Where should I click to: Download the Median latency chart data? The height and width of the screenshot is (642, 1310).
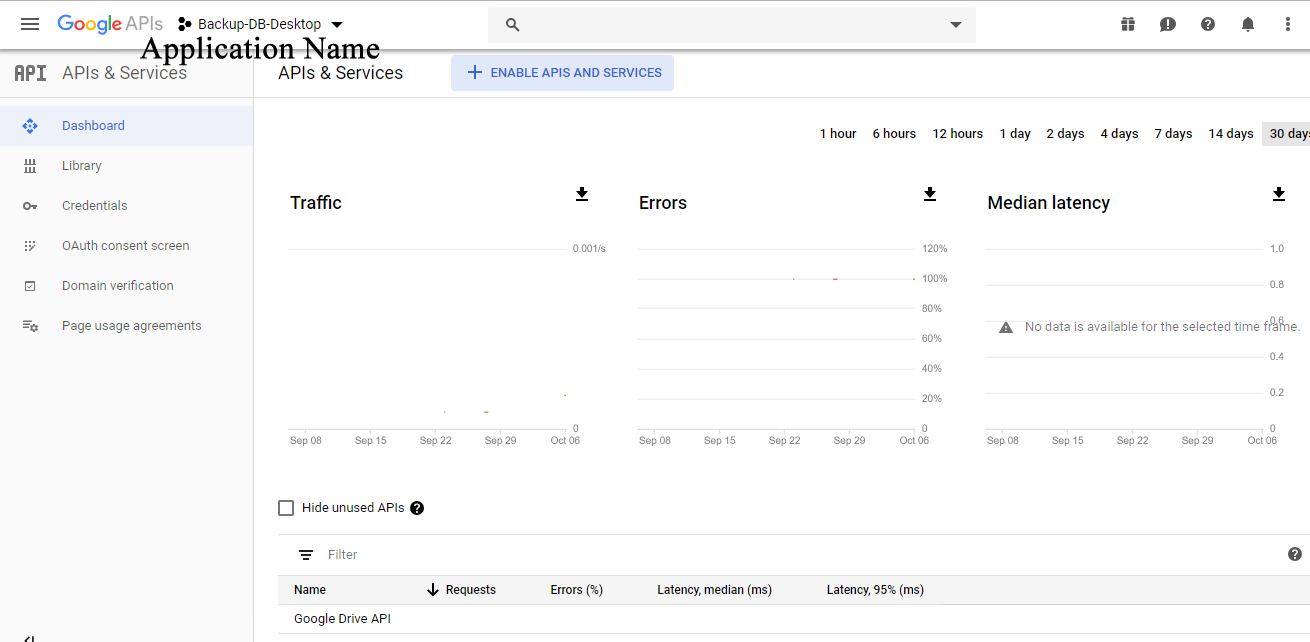pyautogui.click(x=1278, y=194)
